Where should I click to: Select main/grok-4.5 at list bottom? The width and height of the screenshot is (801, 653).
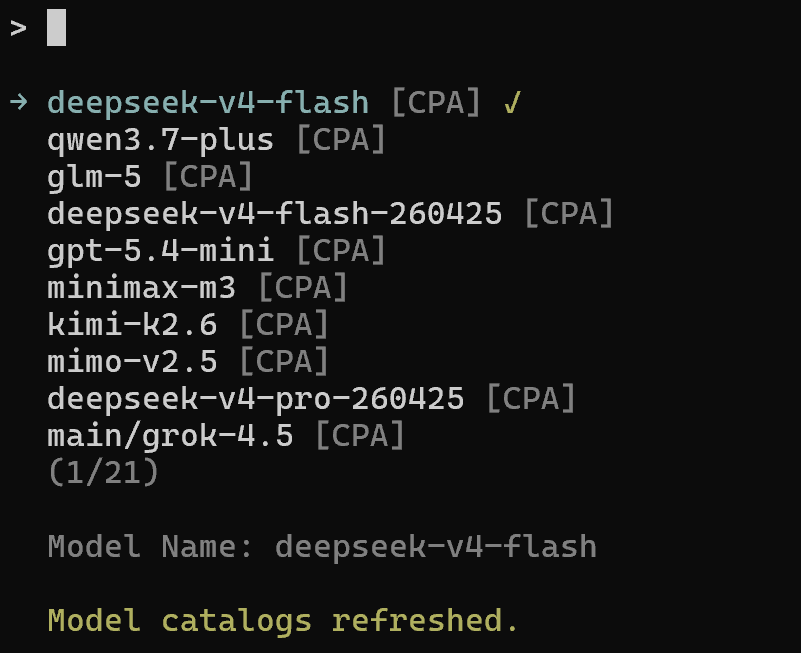pos(225,436)
